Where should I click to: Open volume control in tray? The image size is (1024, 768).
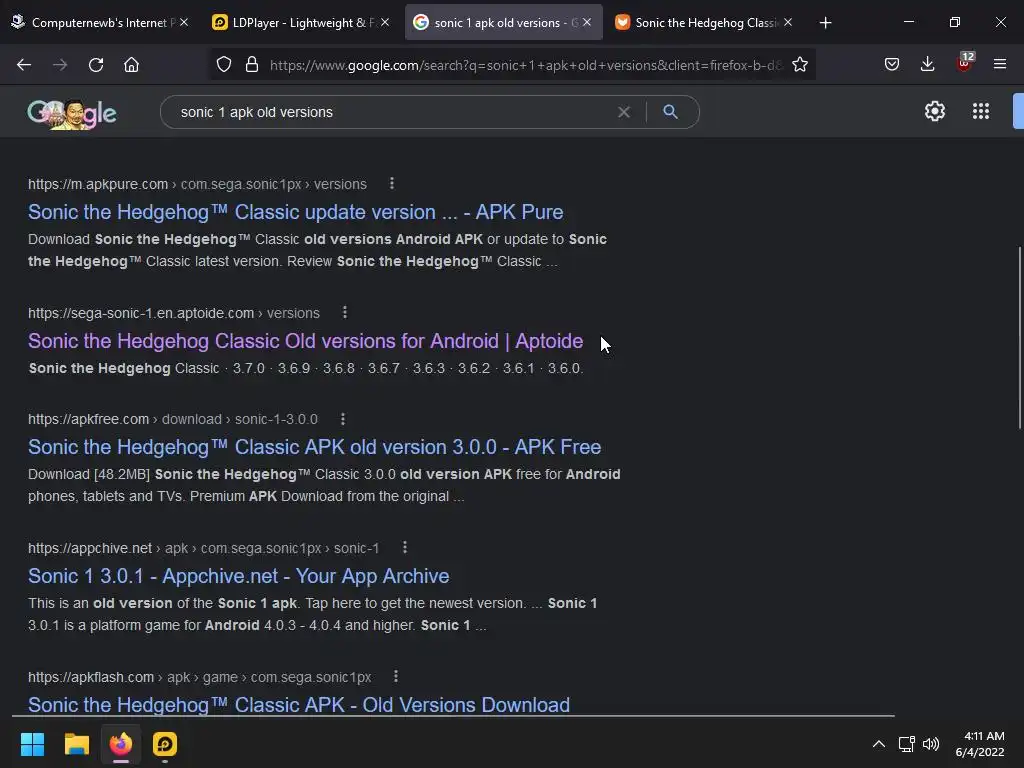coord(931,744)
